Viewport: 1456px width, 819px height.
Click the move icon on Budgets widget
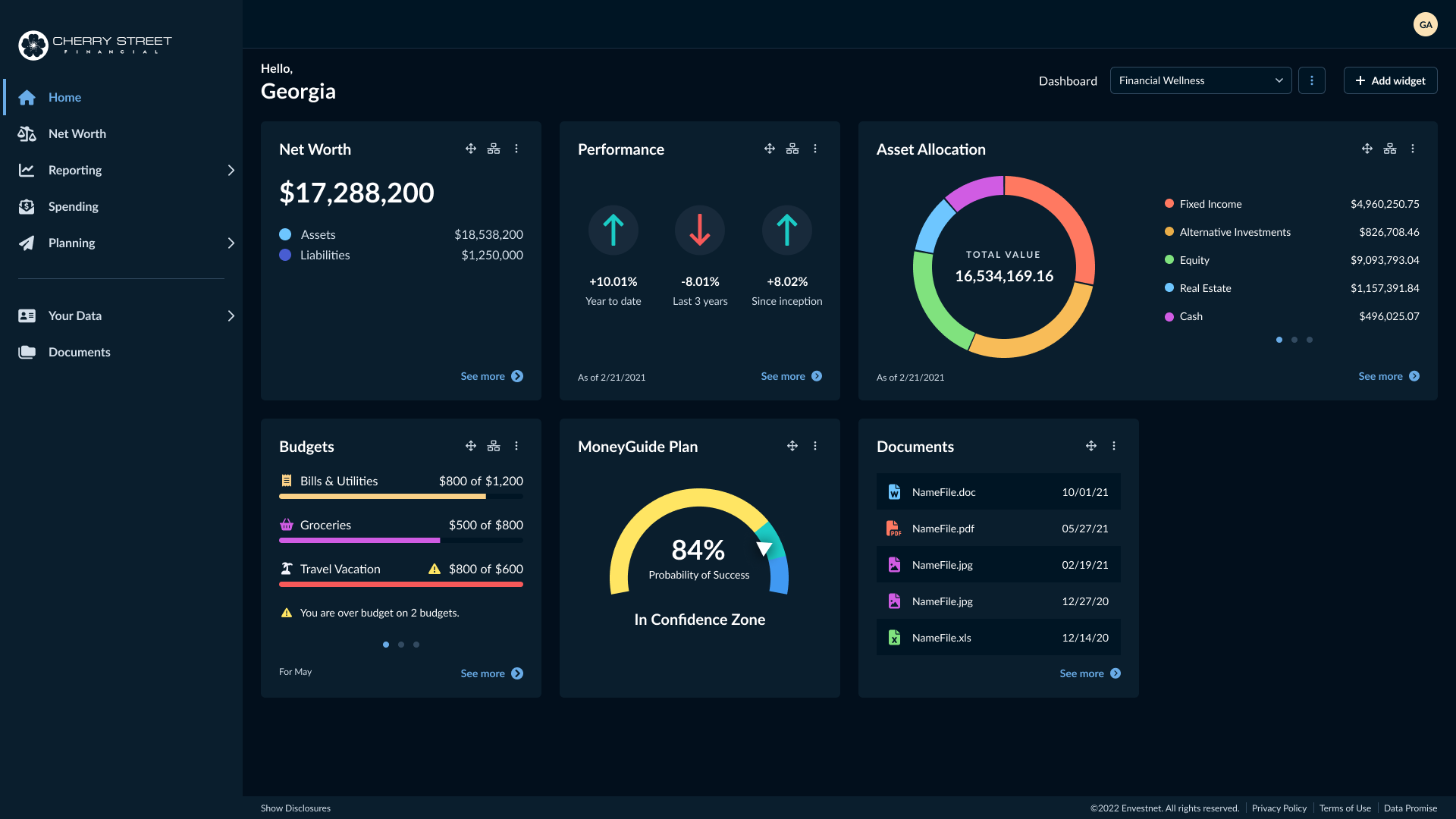[471, 446]
